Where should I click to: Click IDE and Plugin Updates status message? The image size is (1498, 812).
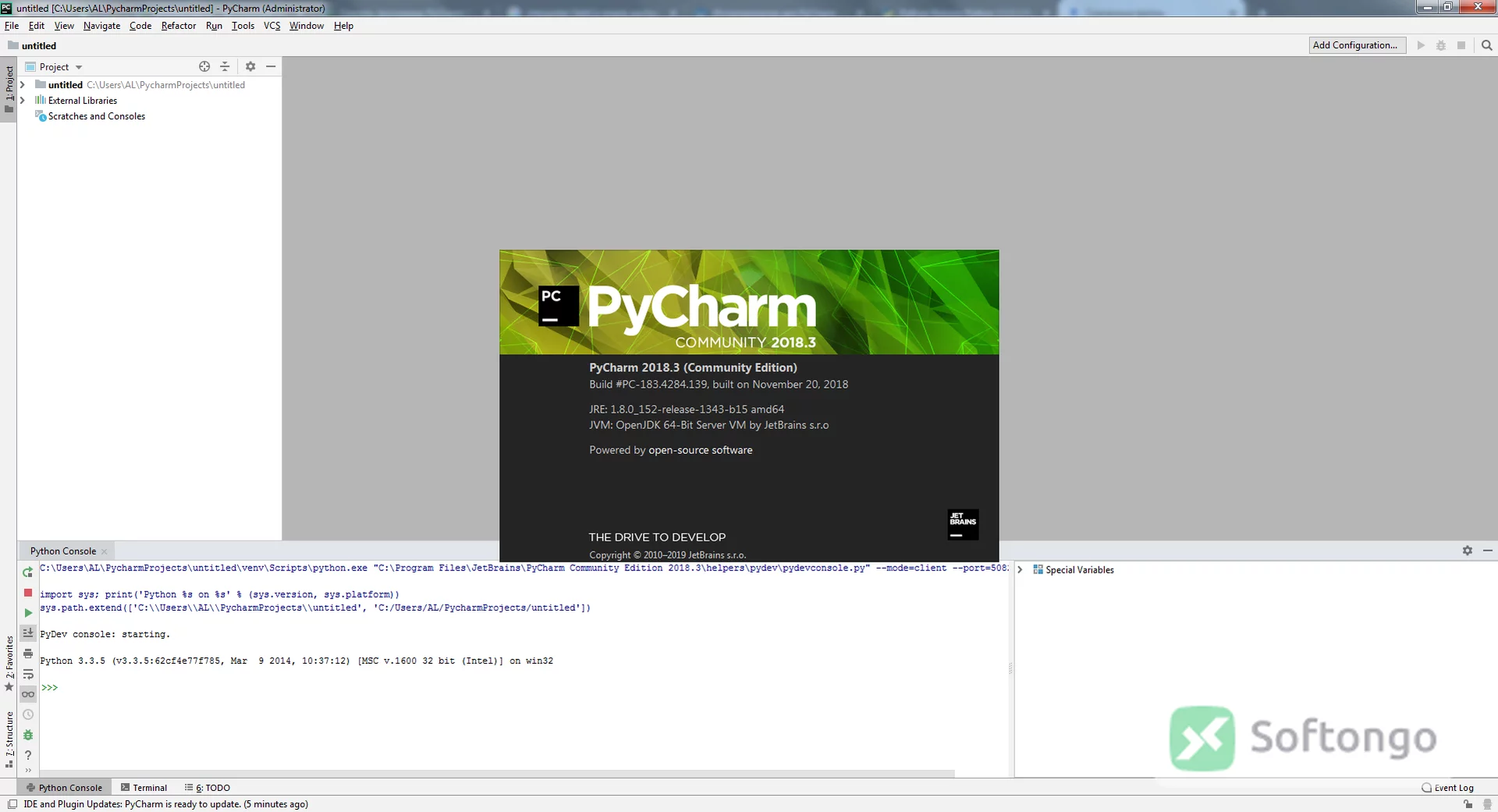pos(165,804)
